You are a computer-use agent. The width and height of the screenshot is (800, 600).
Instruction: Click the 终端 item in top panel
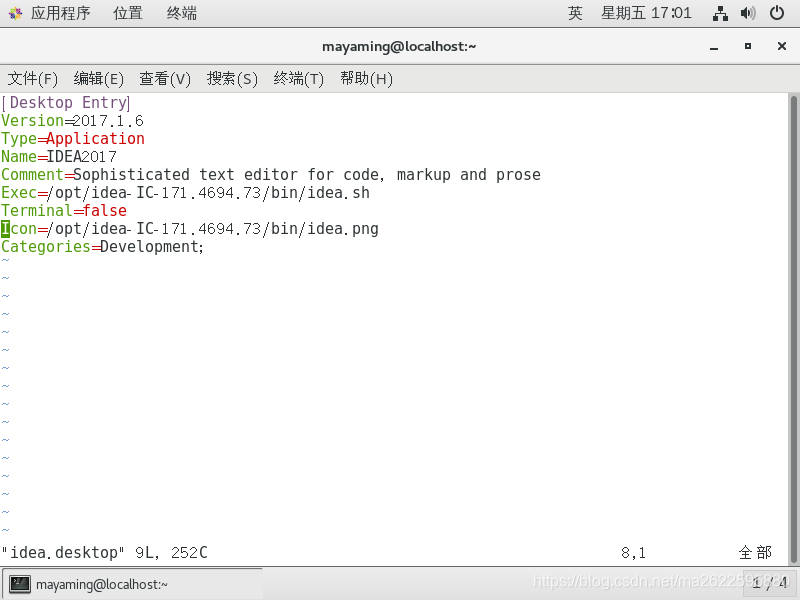tap(182, 13)
